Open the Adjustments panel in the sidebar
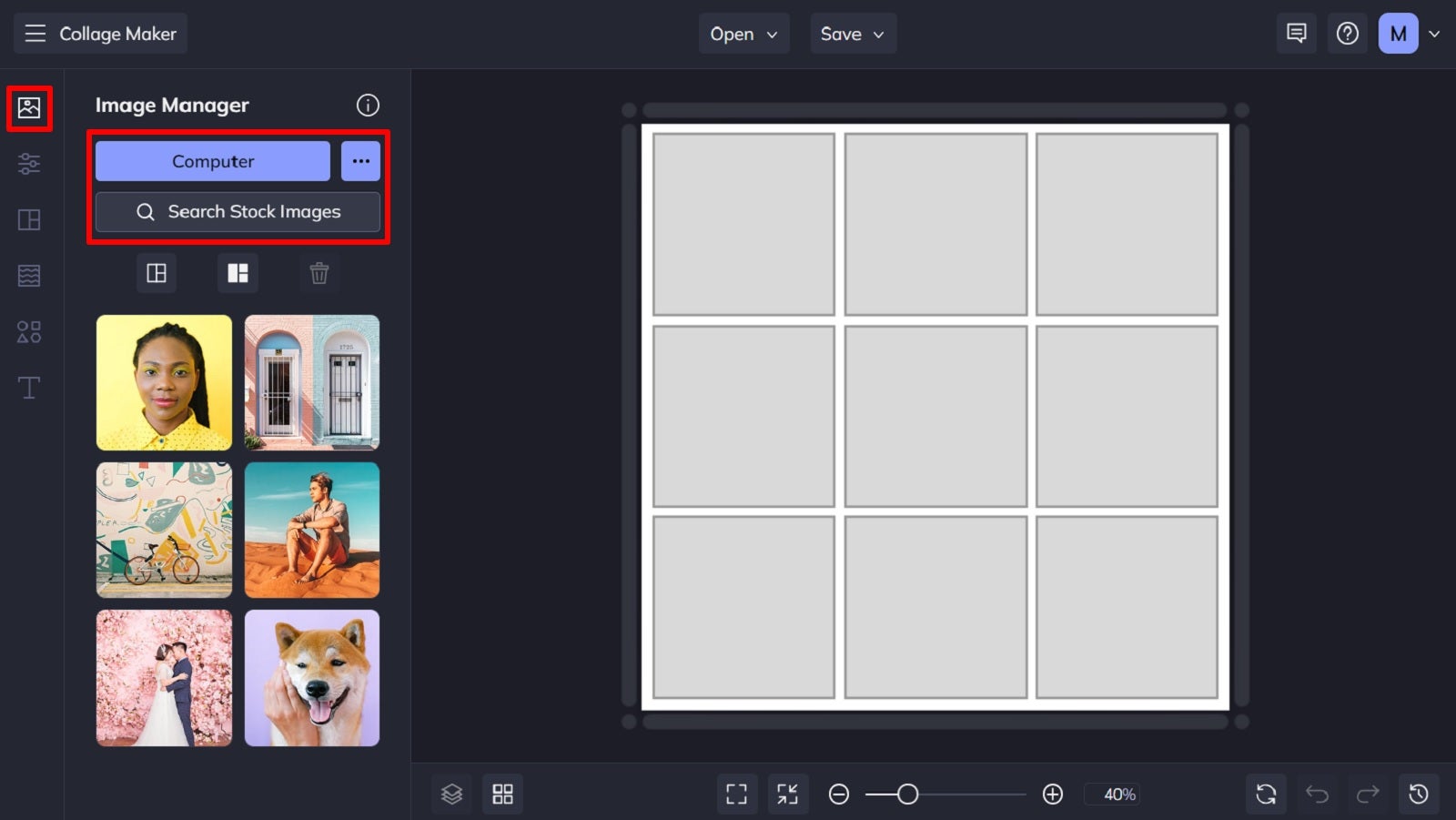 29,164
